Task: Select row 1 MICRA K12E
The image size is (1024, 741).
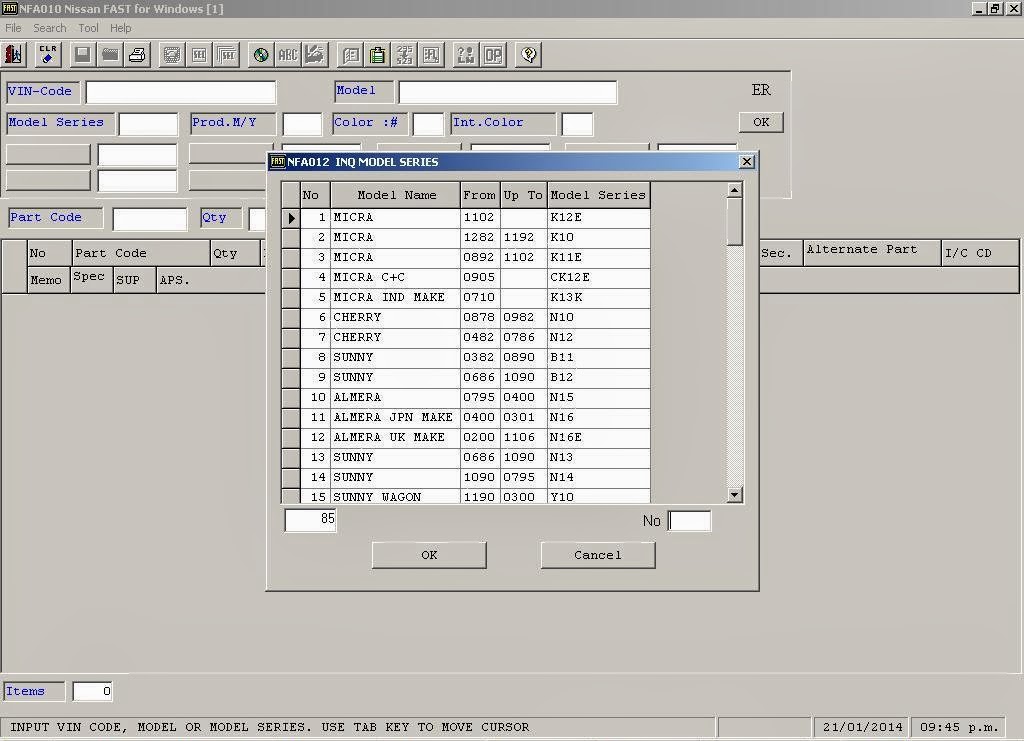Action: point(475,217)
